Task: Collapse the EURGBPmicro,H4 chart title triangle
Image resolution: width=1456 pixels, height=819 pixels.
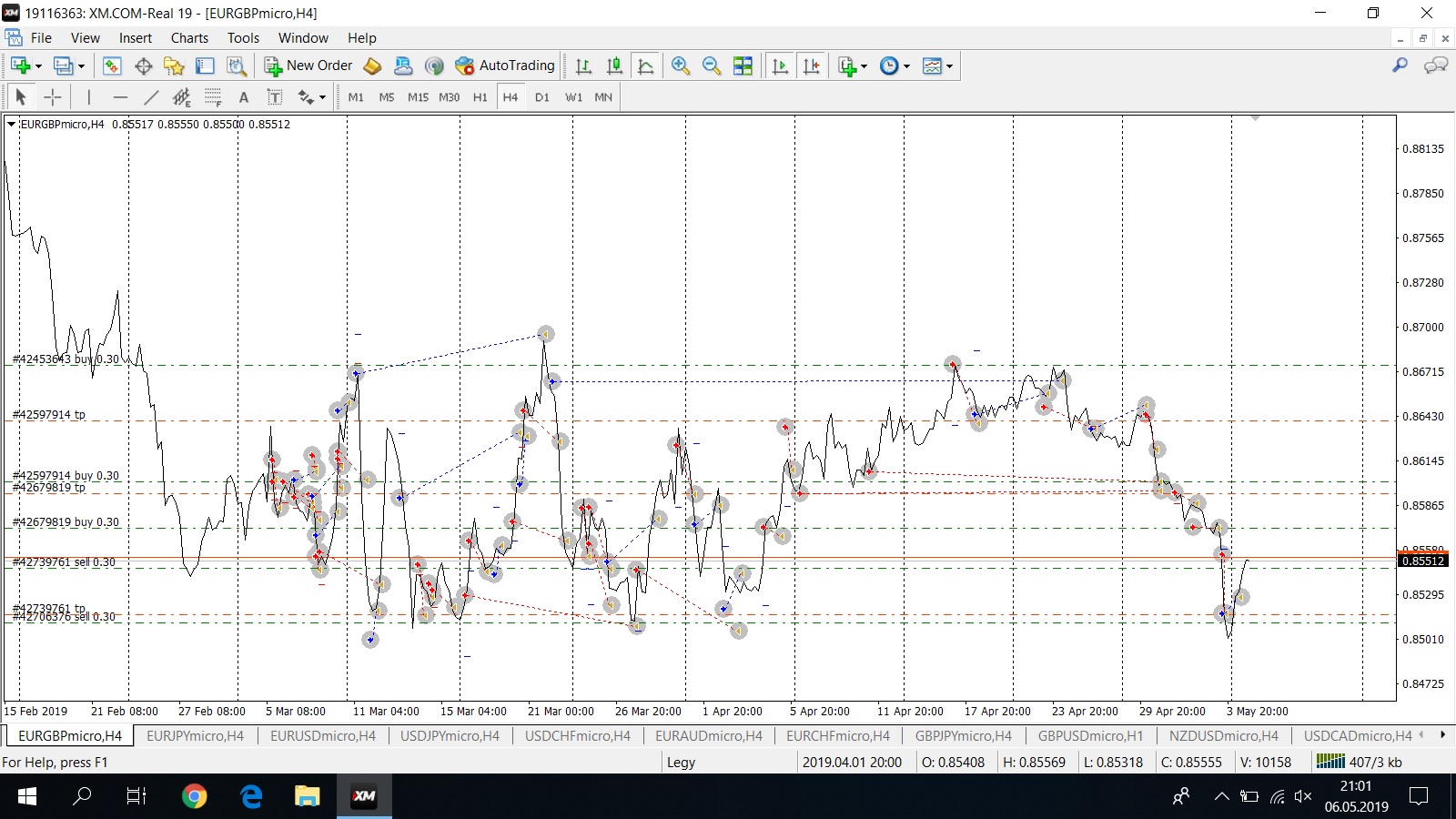Action: tap(11, 125)
